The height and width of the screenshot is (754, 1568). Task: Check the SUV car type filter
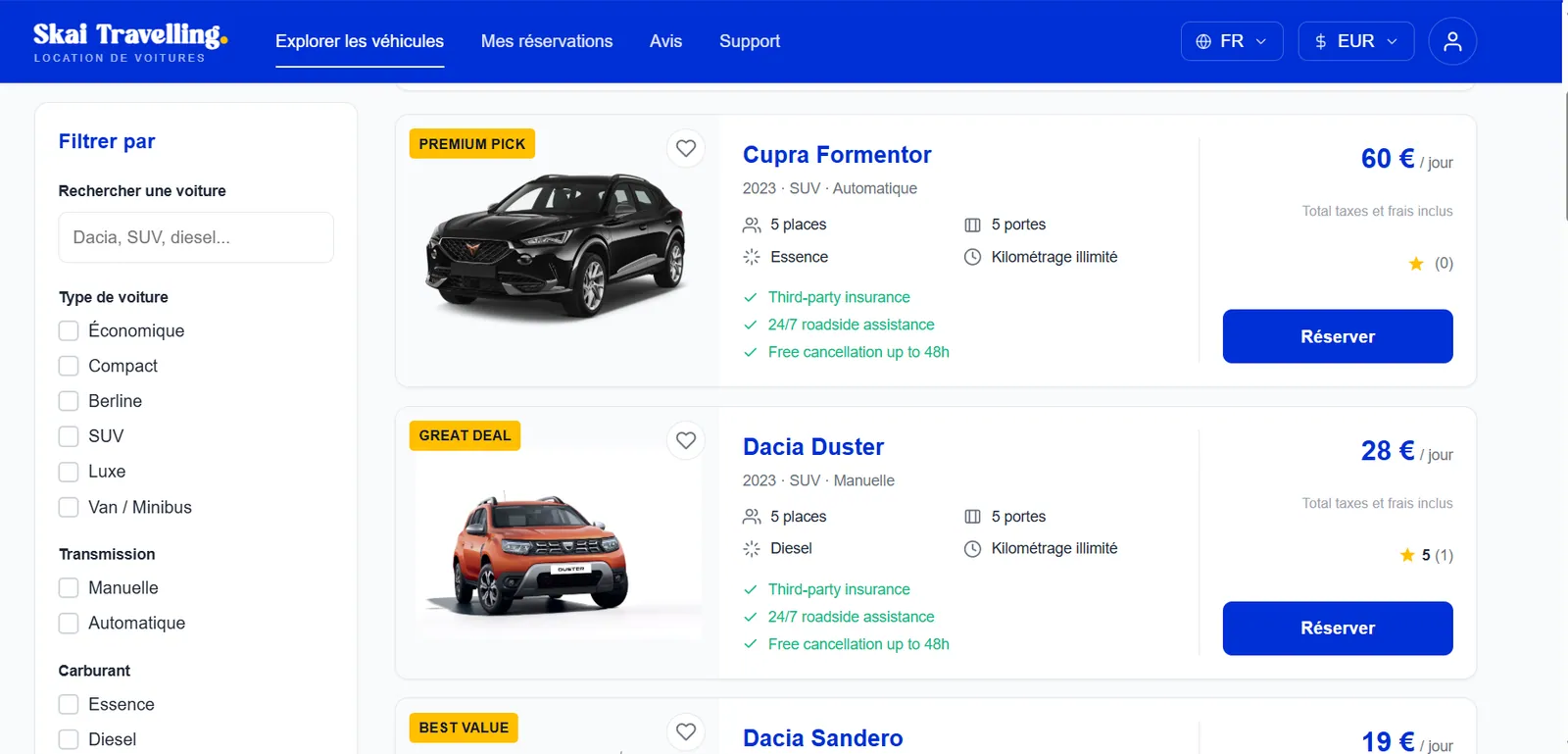(69, 436)
